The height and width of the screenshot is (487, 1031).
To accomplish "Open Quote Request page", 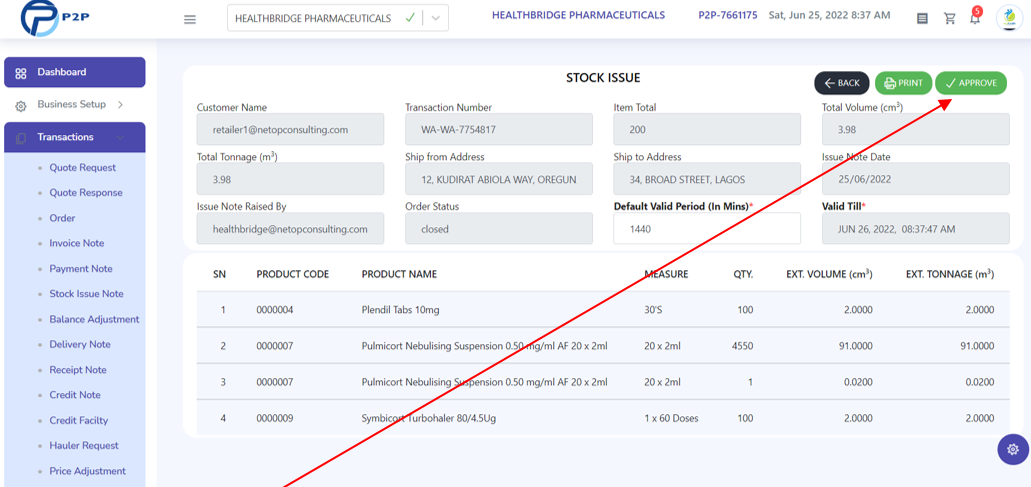I will 82,168.
